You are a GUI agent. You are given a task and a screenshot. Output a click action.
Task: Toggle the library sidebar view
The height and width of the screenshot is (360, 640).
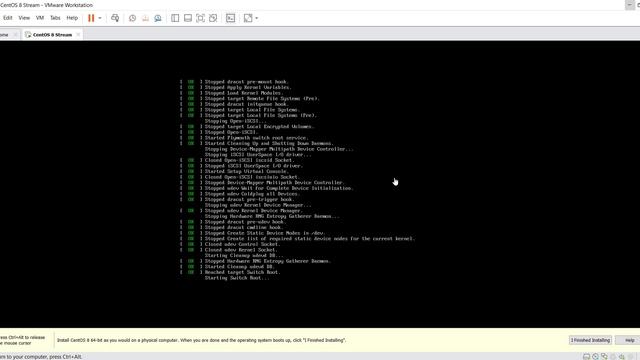click(x=175, y=18)
